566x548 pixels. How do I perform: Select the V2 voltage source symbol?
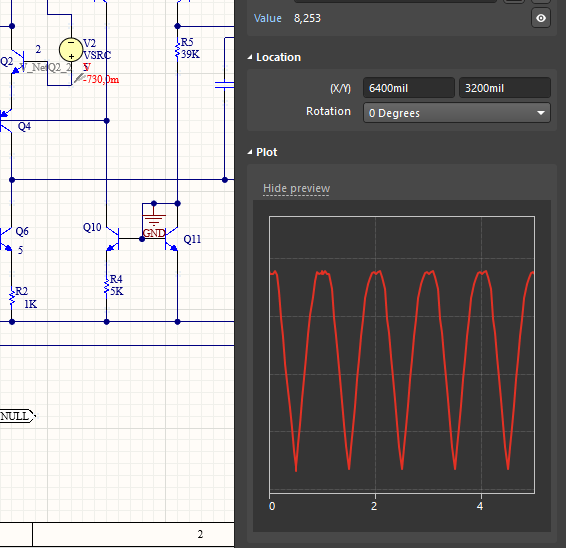click(71, 50)
